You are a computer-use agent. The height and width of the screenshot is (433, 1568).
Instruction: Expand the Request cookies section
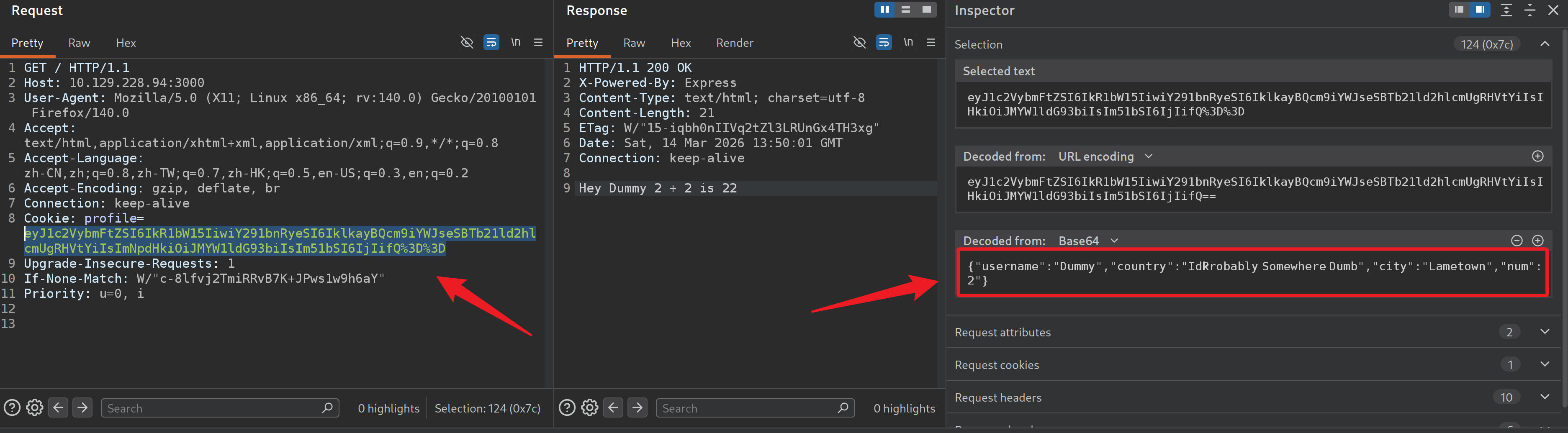1544,364
